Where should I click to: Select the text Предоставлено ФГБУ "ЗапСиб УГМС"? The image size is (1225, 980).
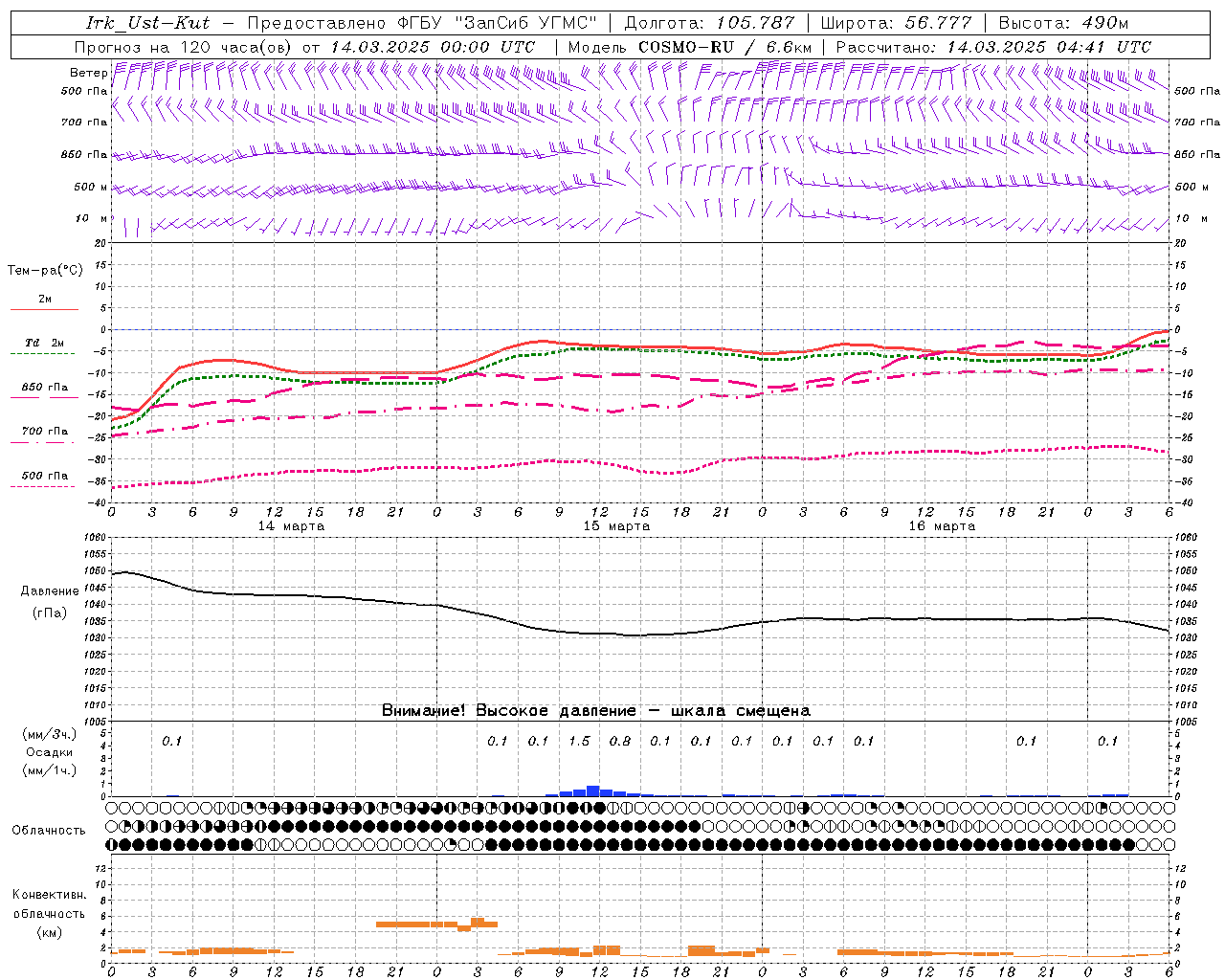tap(421, 23)
